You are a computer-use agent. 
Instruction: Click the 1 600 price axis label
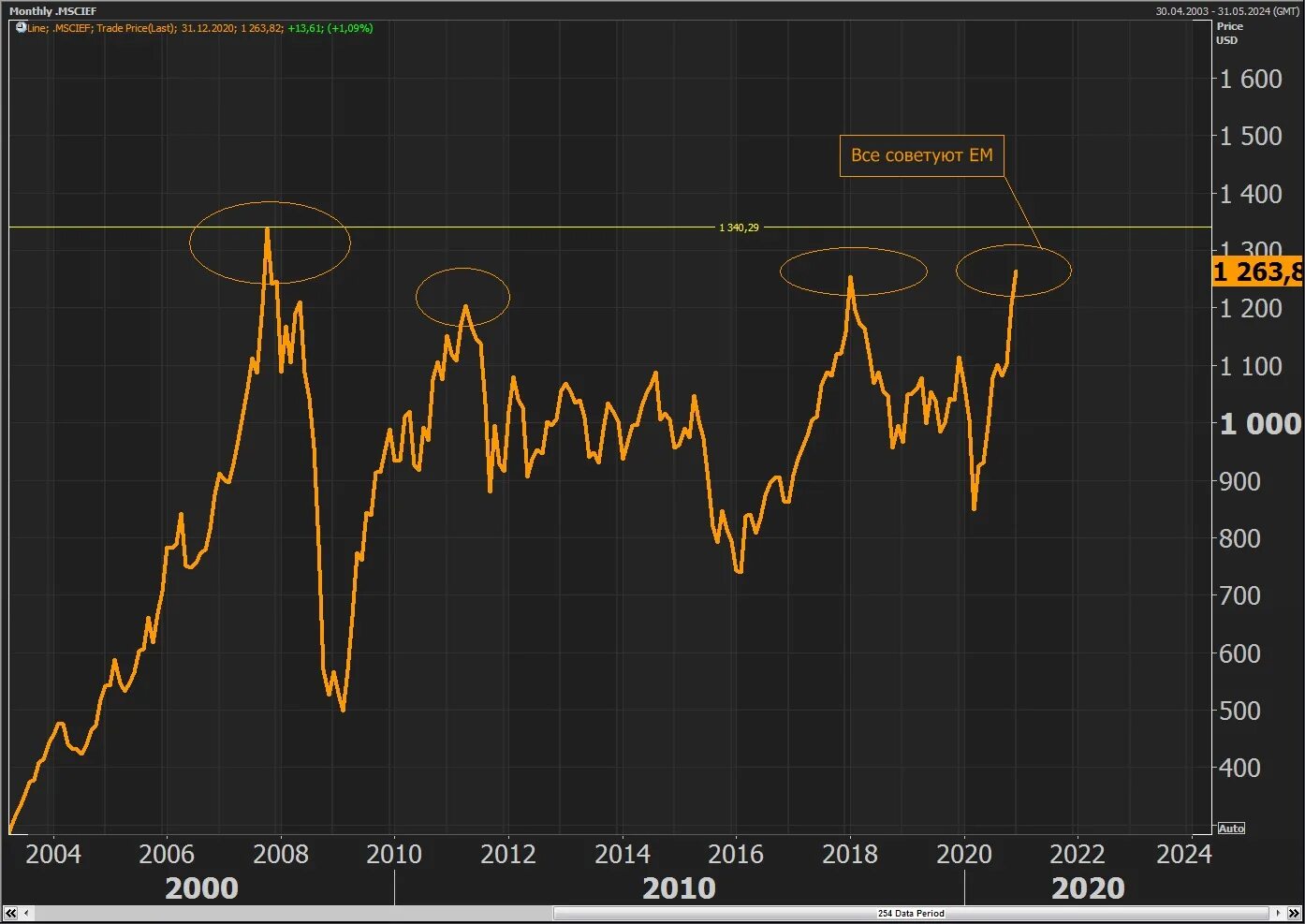click(x=1251, y=79)
